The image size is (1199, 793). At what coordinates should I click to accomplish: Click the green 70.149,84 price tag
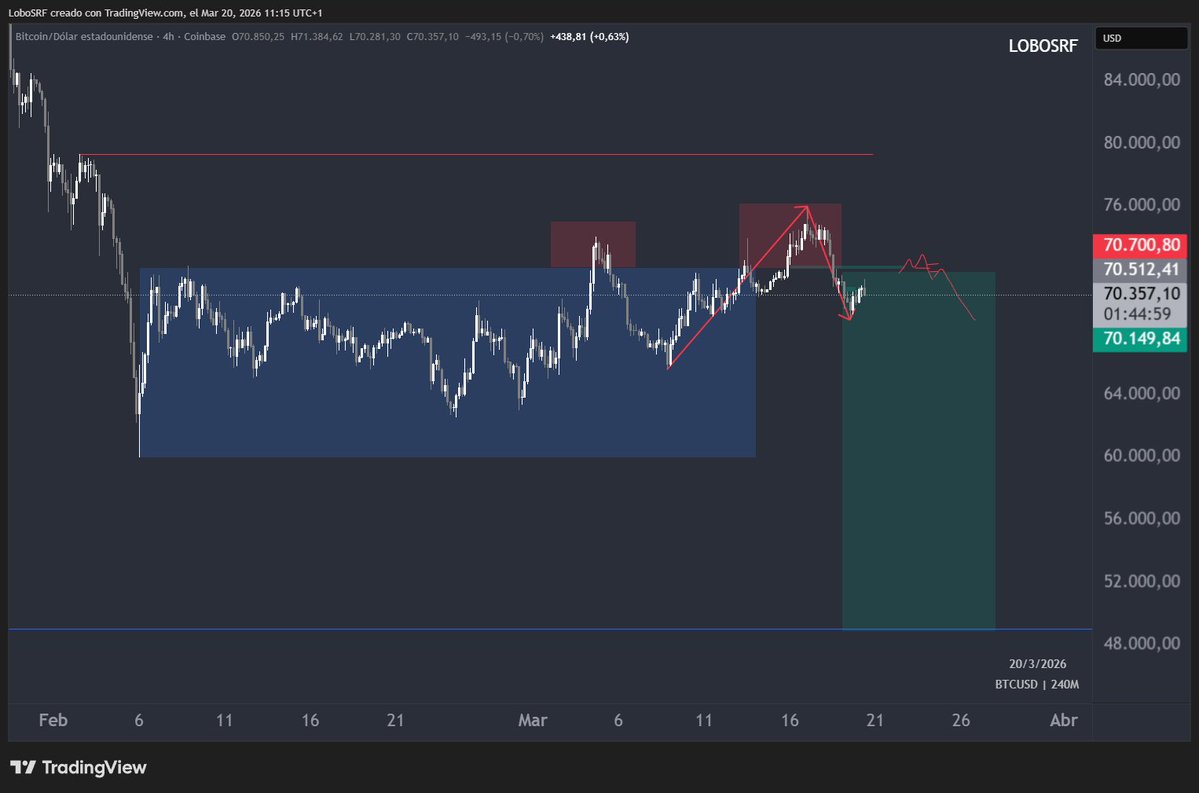coord(1140,339)
